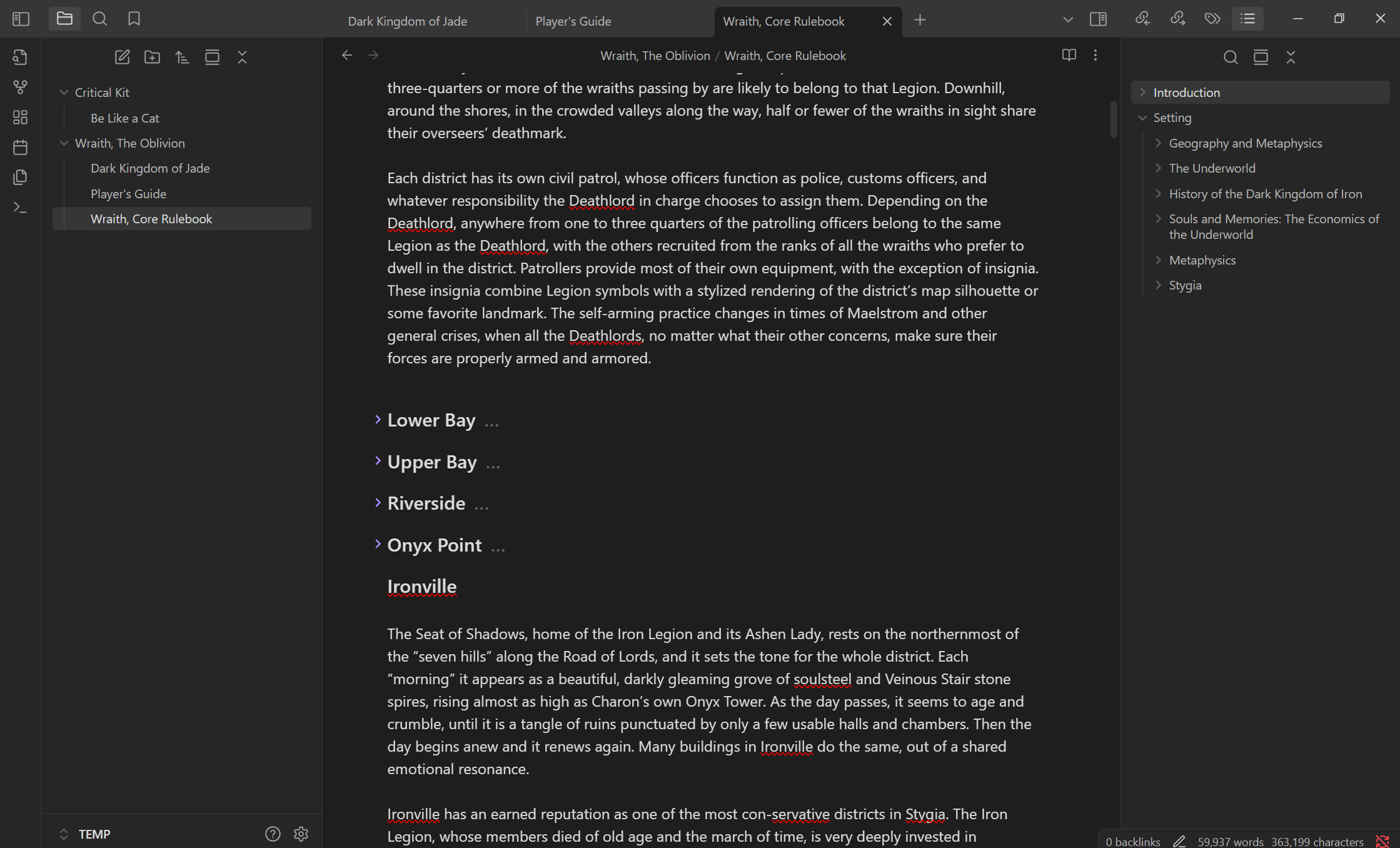The width and height of the screenshot is (1400, 848).
Task: Click the sync status icon in status bar
Action: point(1382,842)
